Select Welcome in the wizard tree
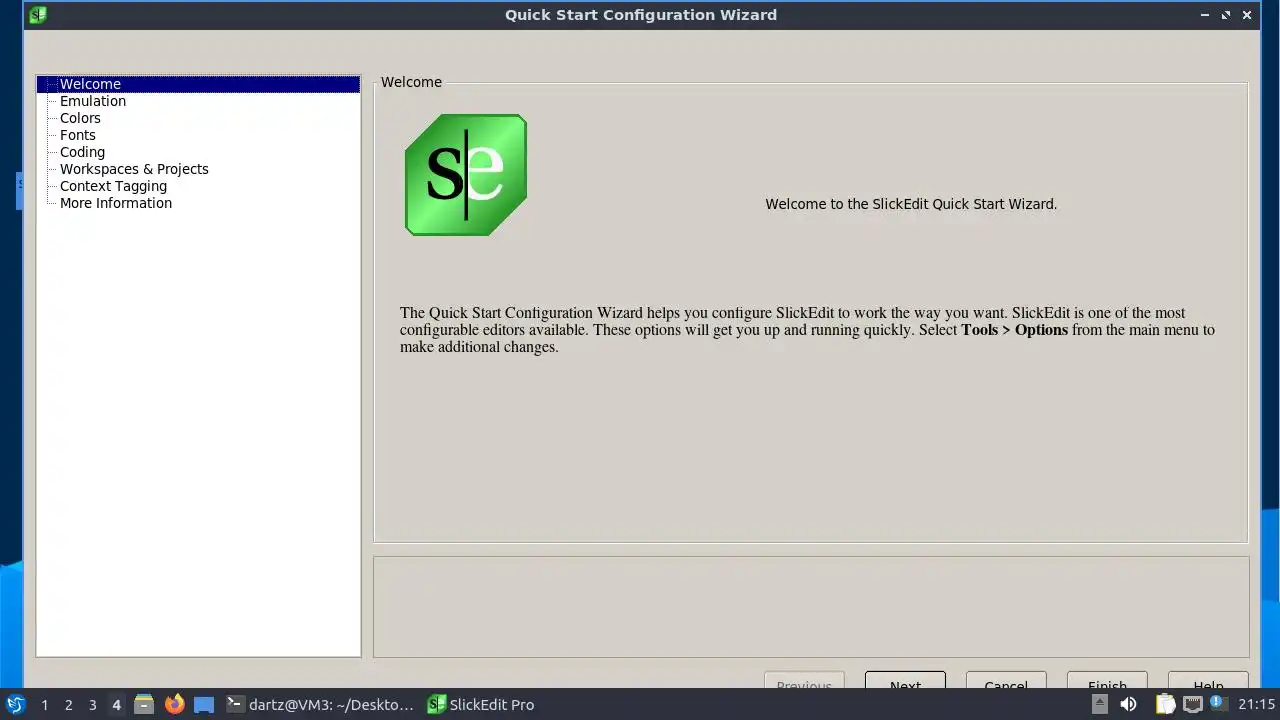 pos(198,84)
